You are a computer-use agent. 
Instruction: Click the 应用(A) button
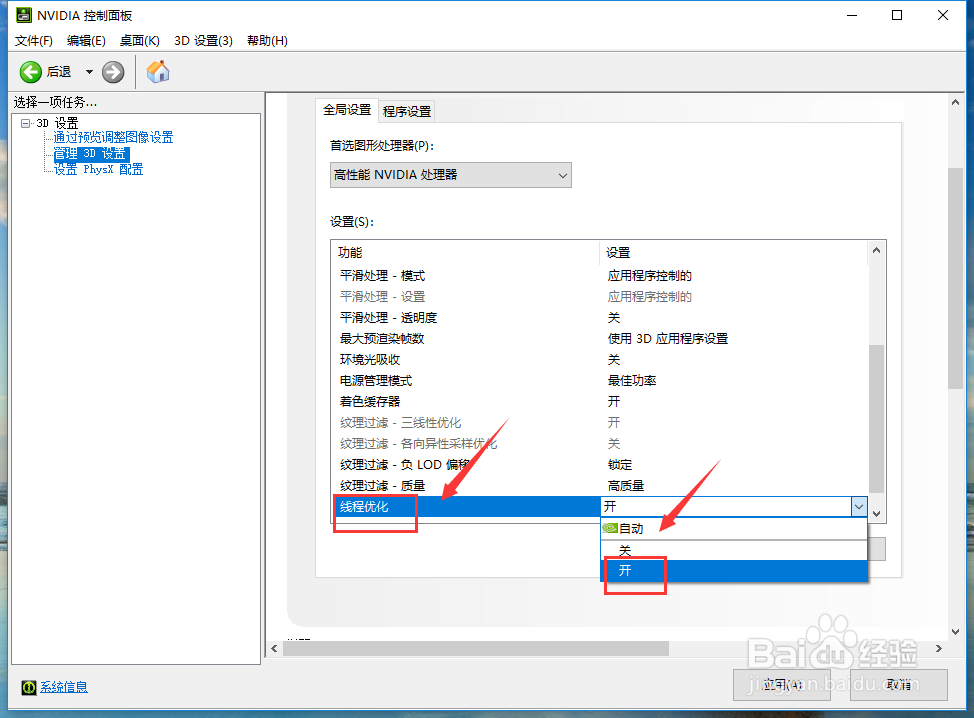click(781, 685)
